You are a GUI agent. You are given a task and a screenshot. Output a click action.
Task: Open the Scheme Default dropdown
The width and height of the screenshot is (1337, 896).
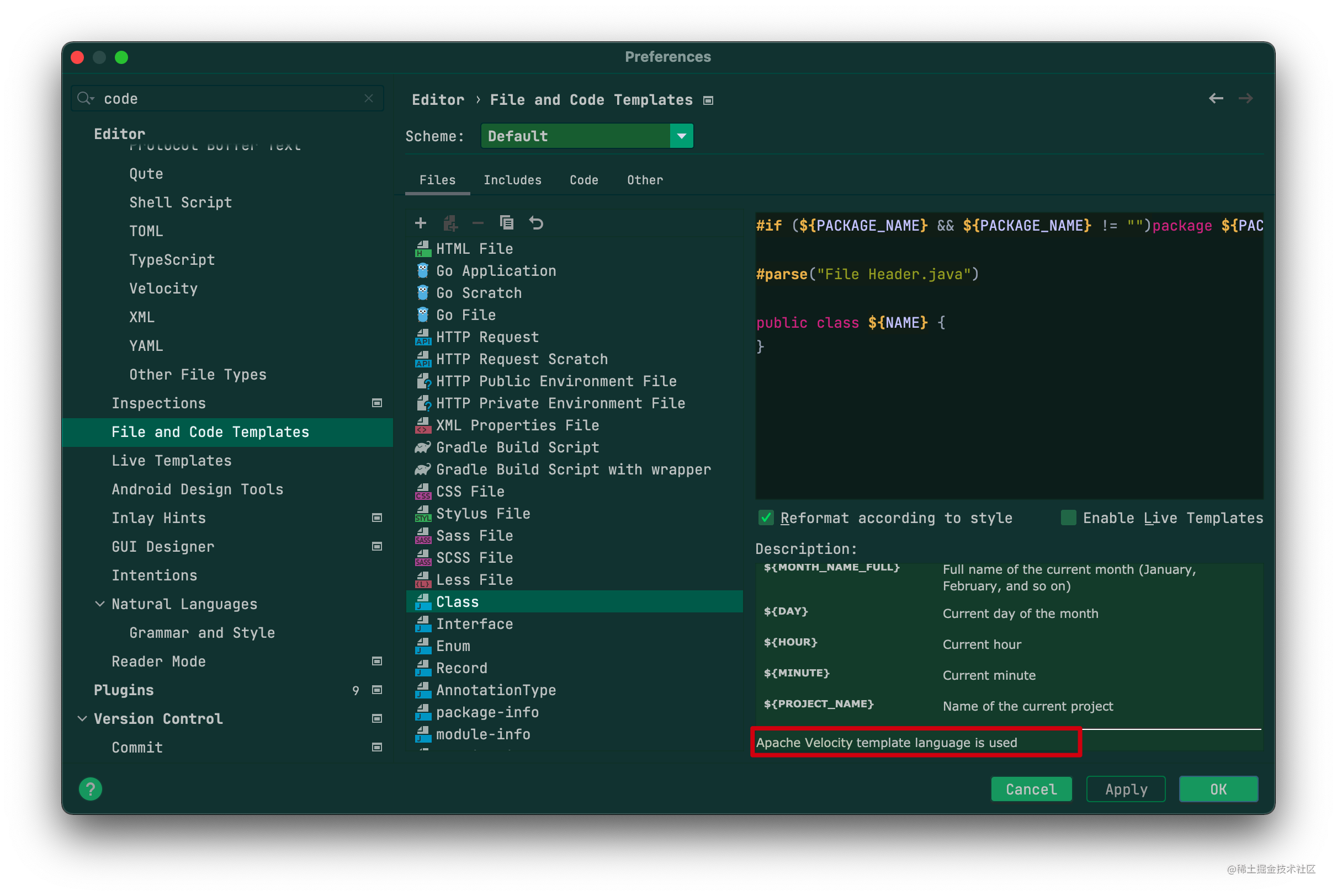(x=587, y=136)
